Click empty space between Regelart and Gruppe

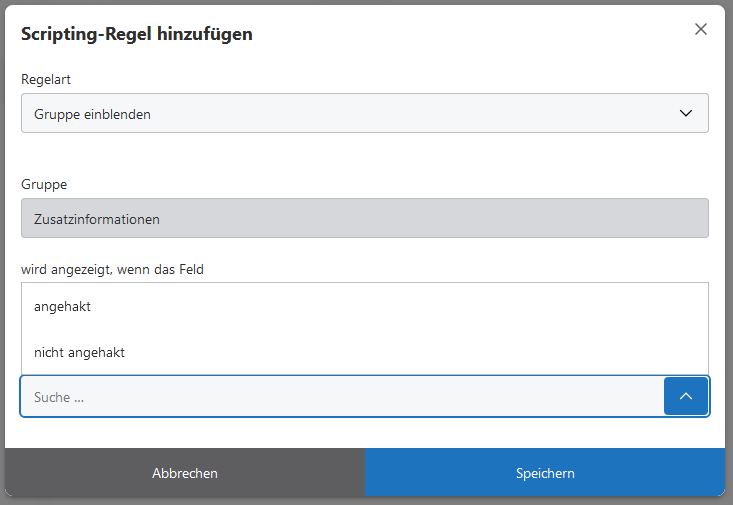coord(364,153)
